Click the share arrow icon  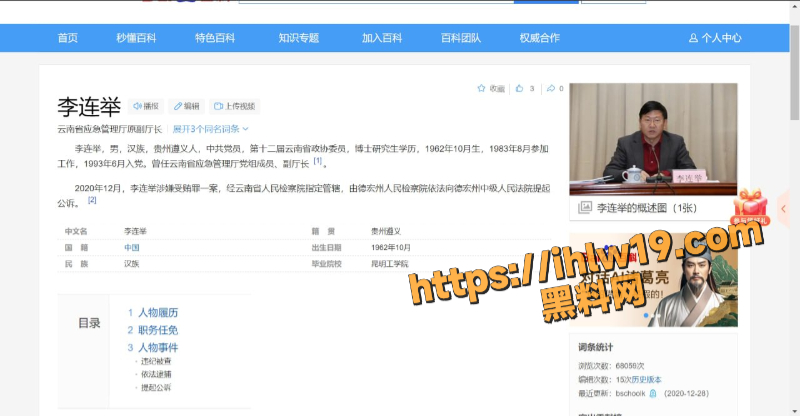[x=551, y=88]
